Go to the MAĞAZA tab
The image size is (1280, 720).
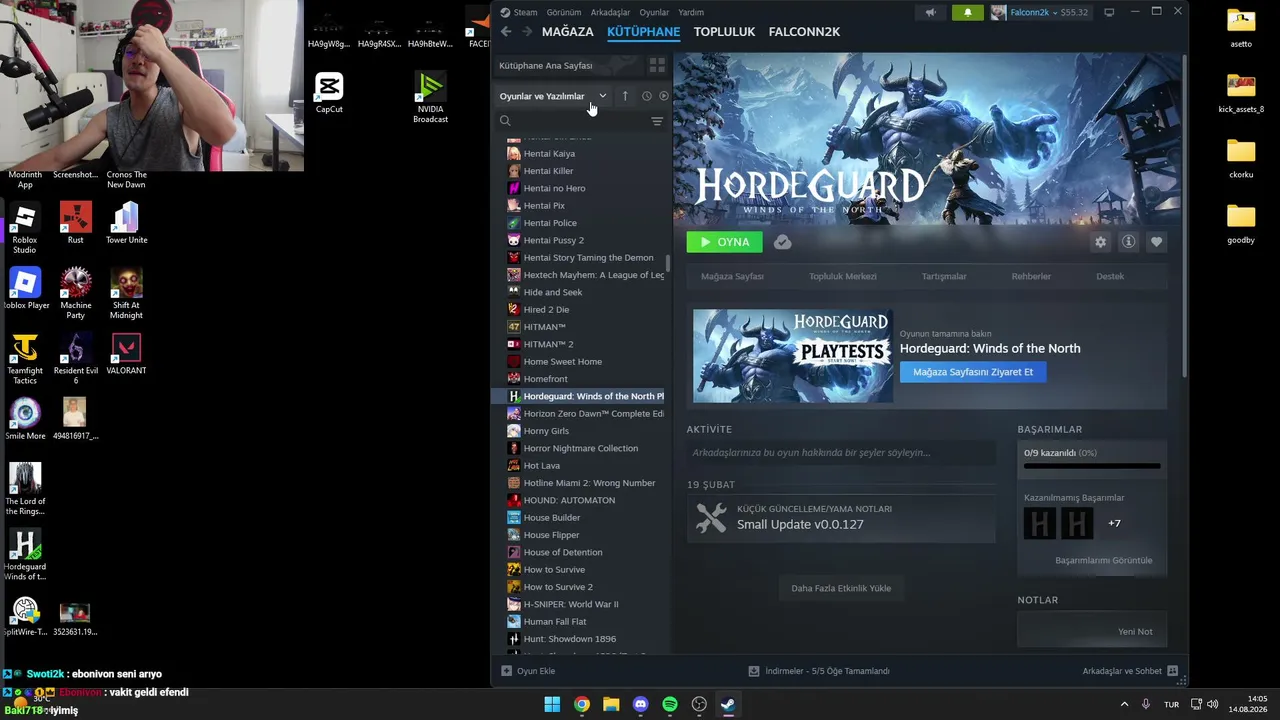coord(567,32)
